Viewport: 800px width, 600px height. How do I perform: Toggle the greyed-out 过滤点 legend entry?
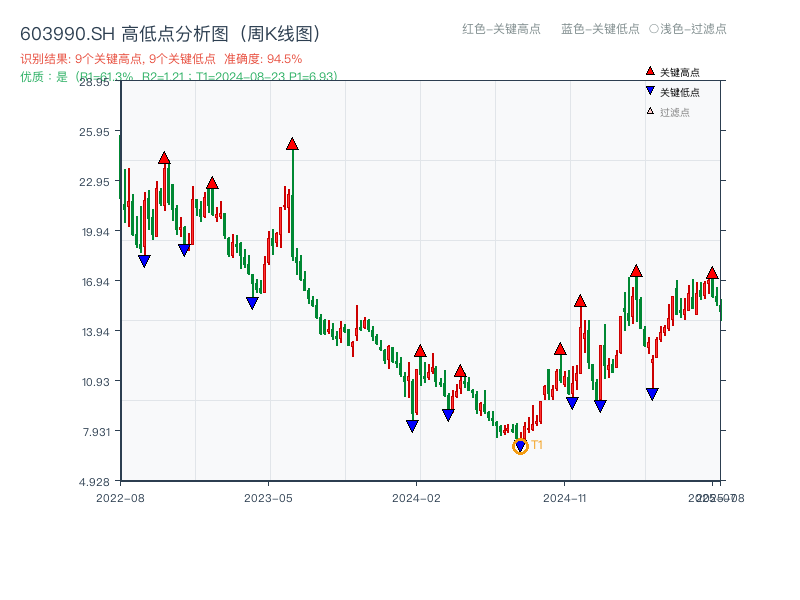pyautogui.click(x=668, y=112)
